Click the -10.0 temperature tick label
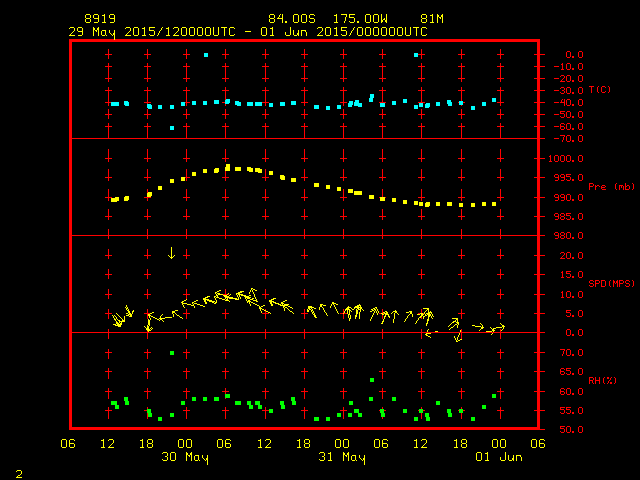Screen dimensions: 640x480 pos(569,67)
